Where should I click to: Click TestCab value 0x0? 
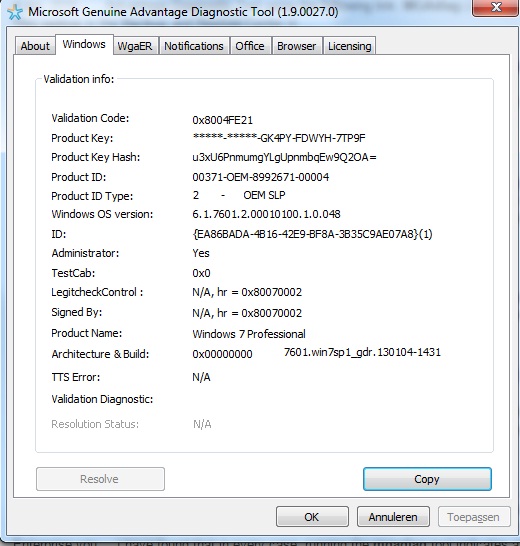(201, 273)
